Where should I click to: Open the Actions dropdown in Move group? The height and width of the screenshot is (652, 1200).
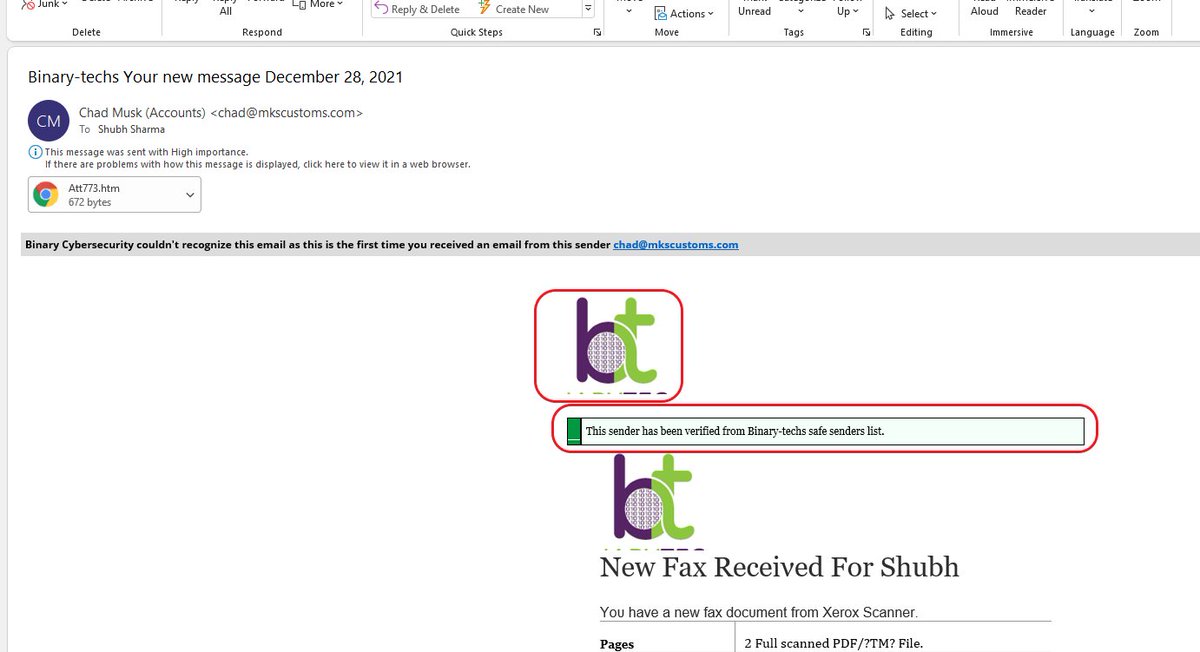click(684, 14)
